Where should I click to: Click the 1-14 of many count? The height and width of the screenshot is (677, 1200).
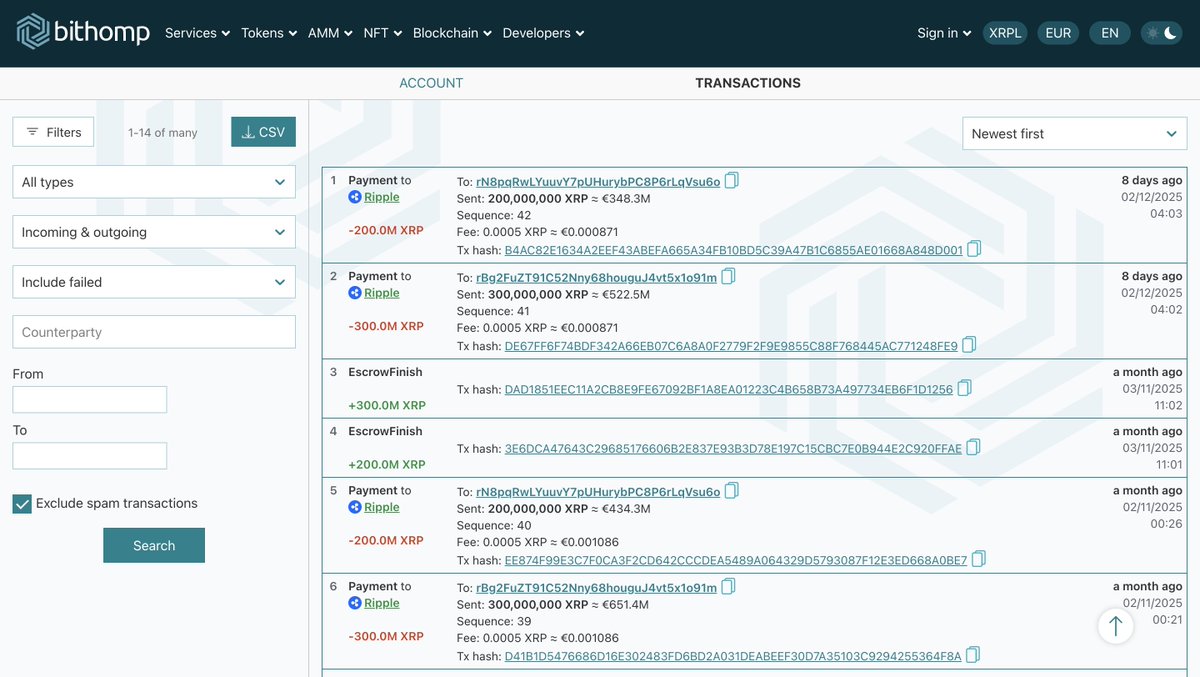(x=163, y=132)
